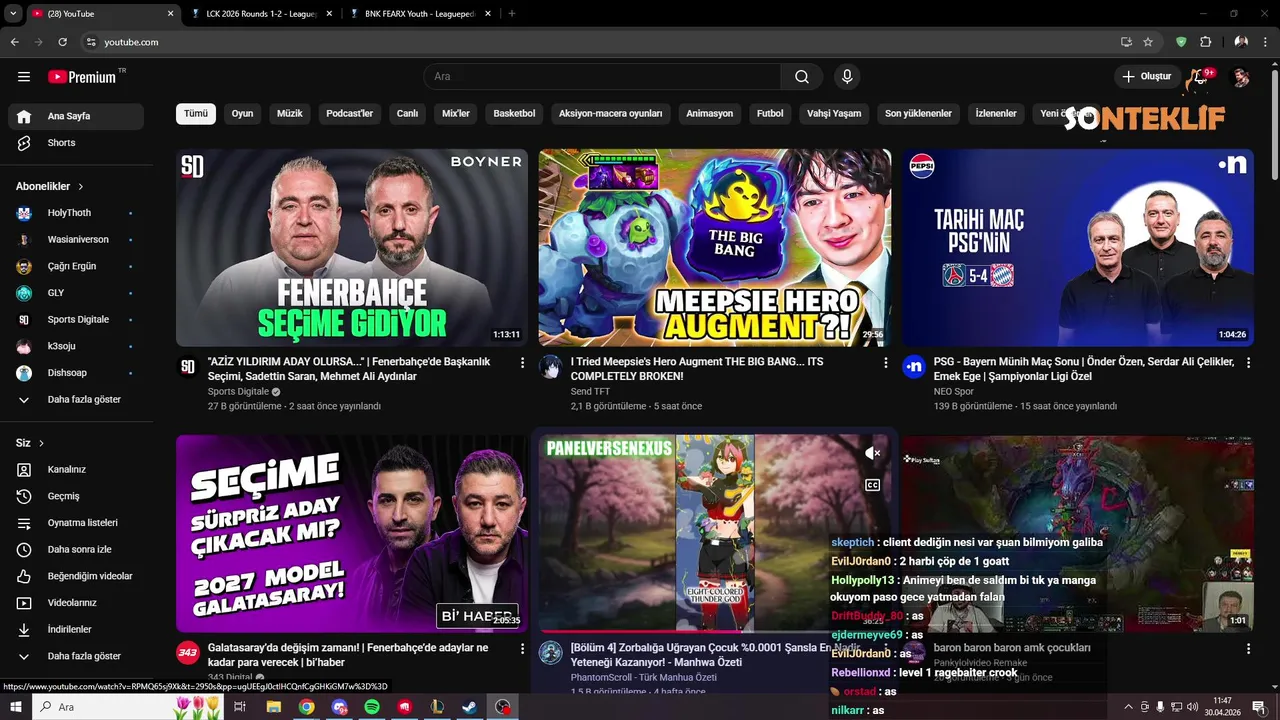Viewport: 1280px width, 720px height.
Task: Select the Podcast'ler filter chip
Action: 349,114
